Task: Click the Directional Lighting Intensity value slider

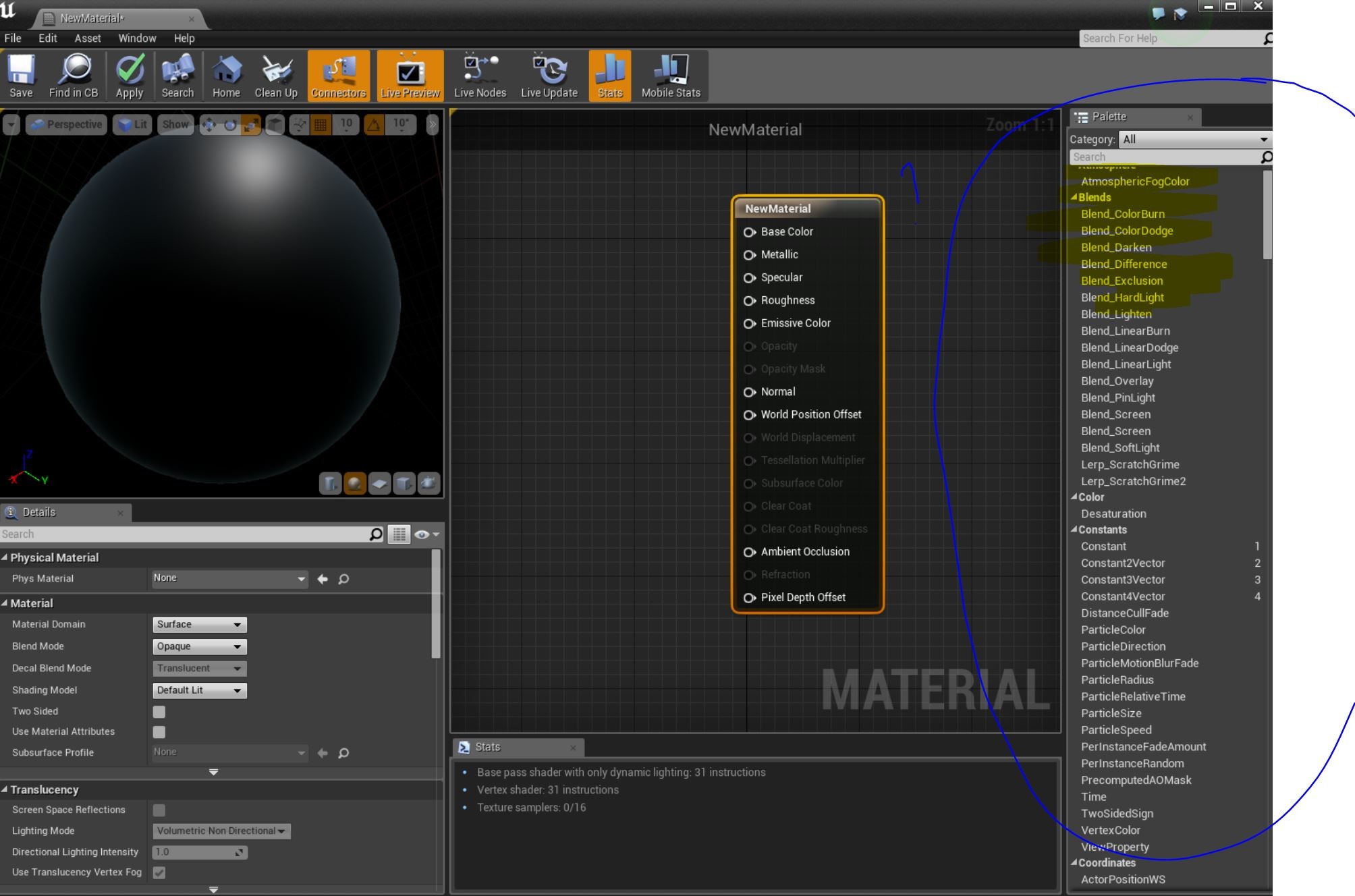Action: point(200,852)
